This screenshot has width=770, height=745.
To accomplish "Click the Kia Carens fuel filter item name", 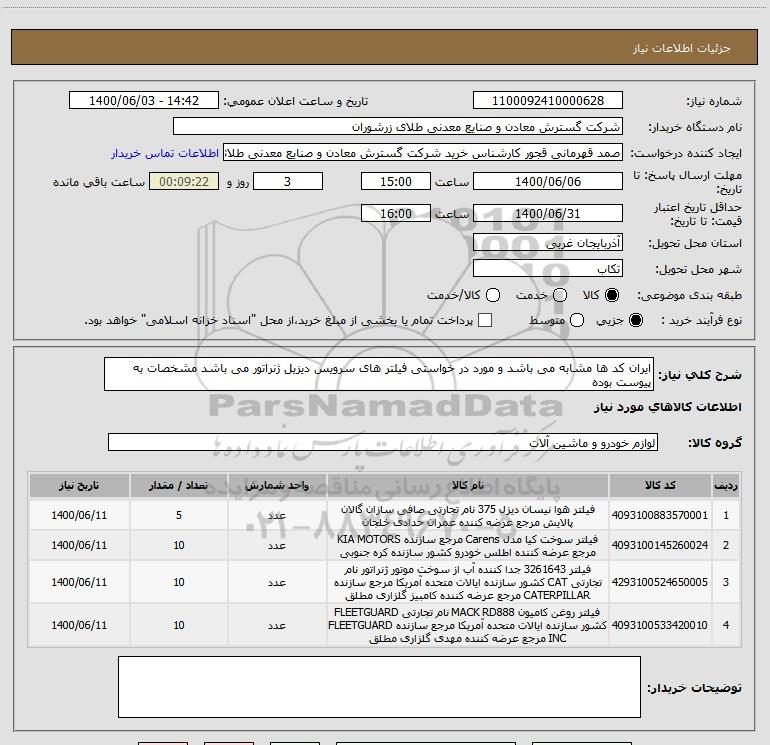I will (468, 546).
